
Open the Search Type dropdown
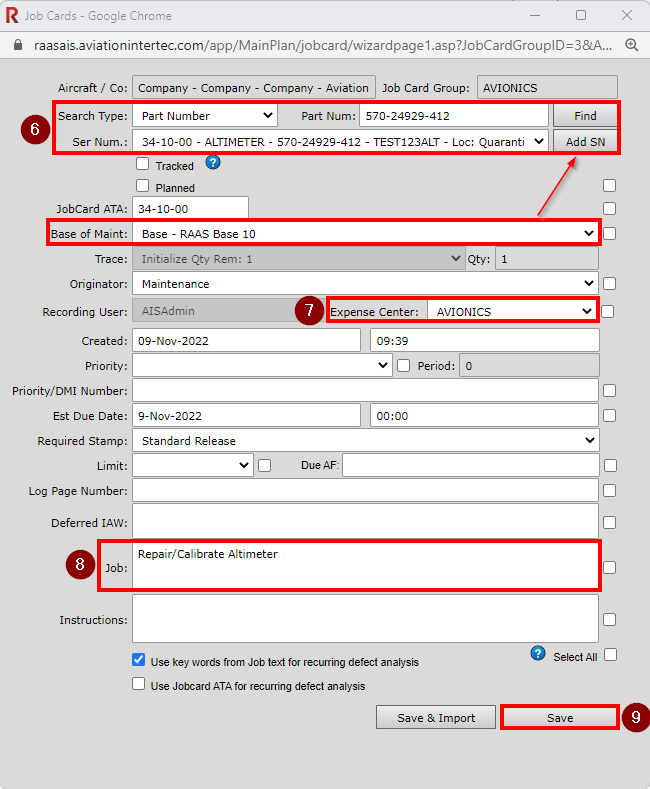204,116
